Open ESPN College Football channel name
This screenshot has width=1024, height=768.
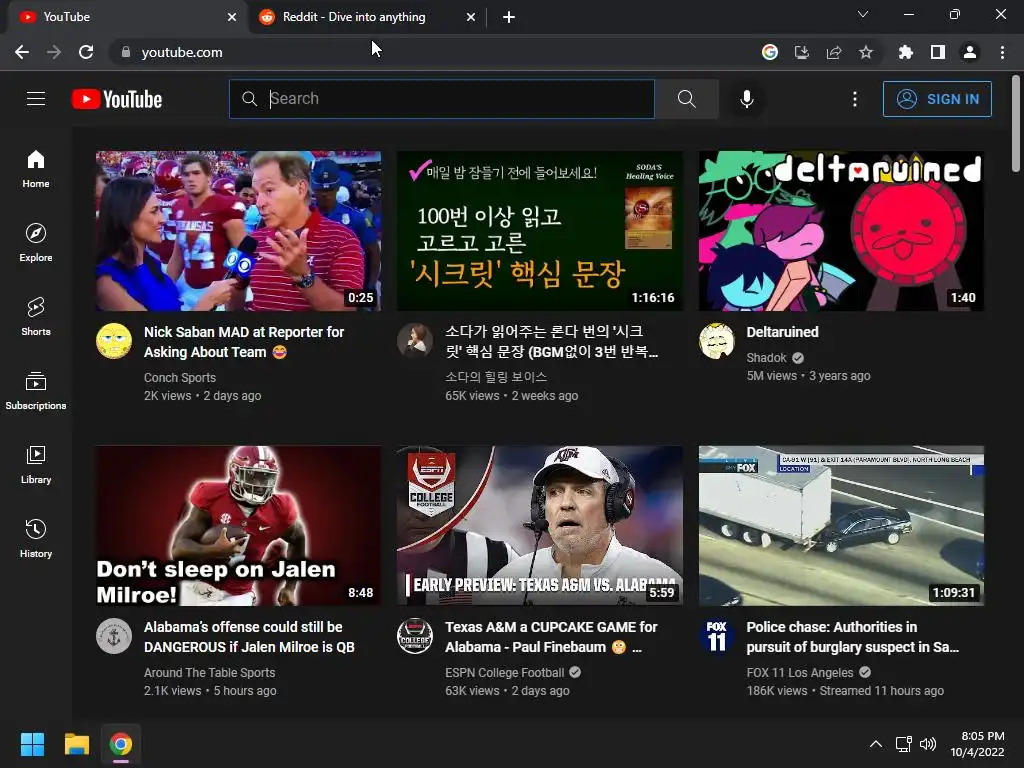[504, 673]
